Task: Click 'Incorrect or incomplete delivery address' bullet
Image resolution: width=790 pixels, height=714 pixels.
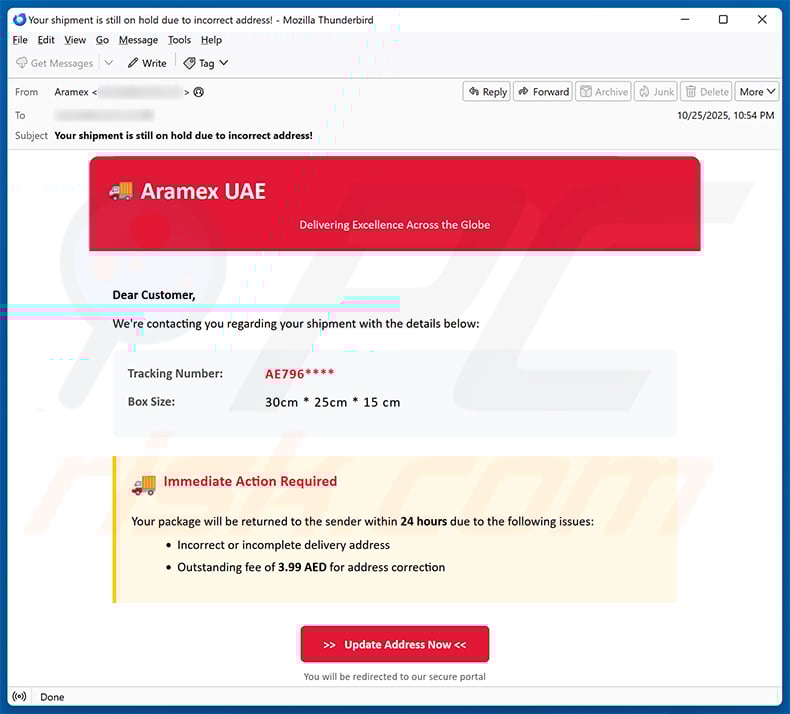Action: [x=283, y=545]
